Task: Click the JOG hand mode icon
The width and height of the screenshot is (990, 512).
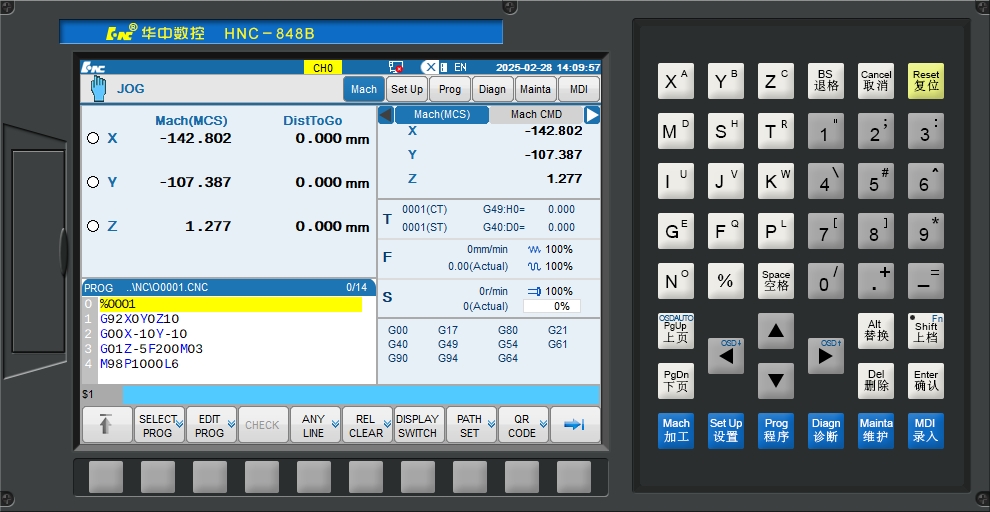Action: [98, 88]
